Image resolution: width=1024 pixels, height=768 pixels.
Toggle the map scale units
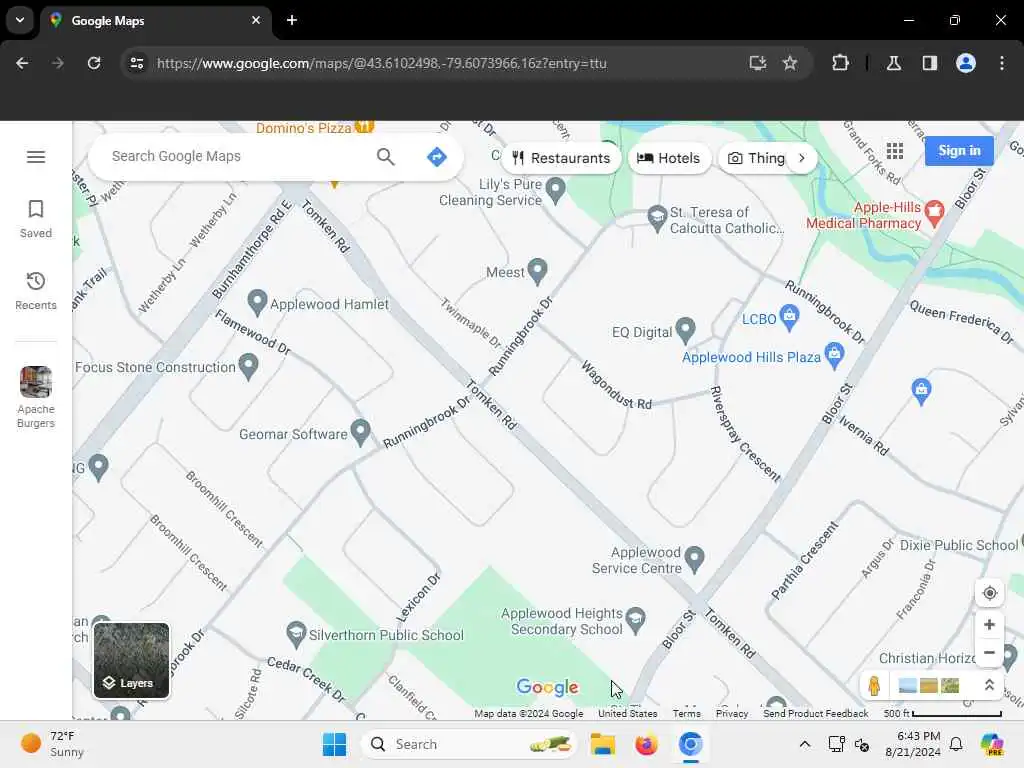[942, 714]
